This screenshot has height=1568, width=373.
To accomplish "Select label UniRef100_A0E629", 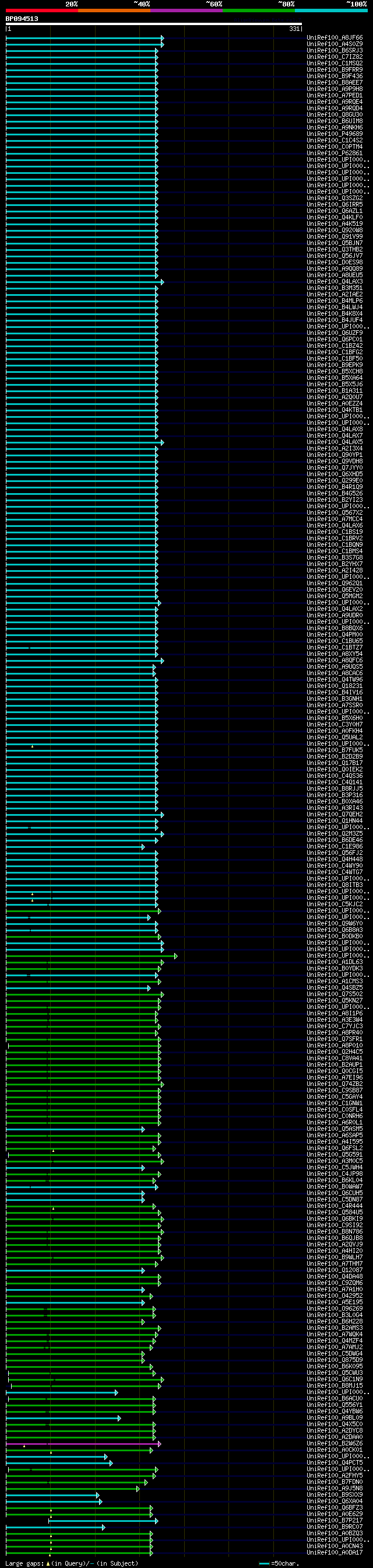I will [x=335, y=1514].
